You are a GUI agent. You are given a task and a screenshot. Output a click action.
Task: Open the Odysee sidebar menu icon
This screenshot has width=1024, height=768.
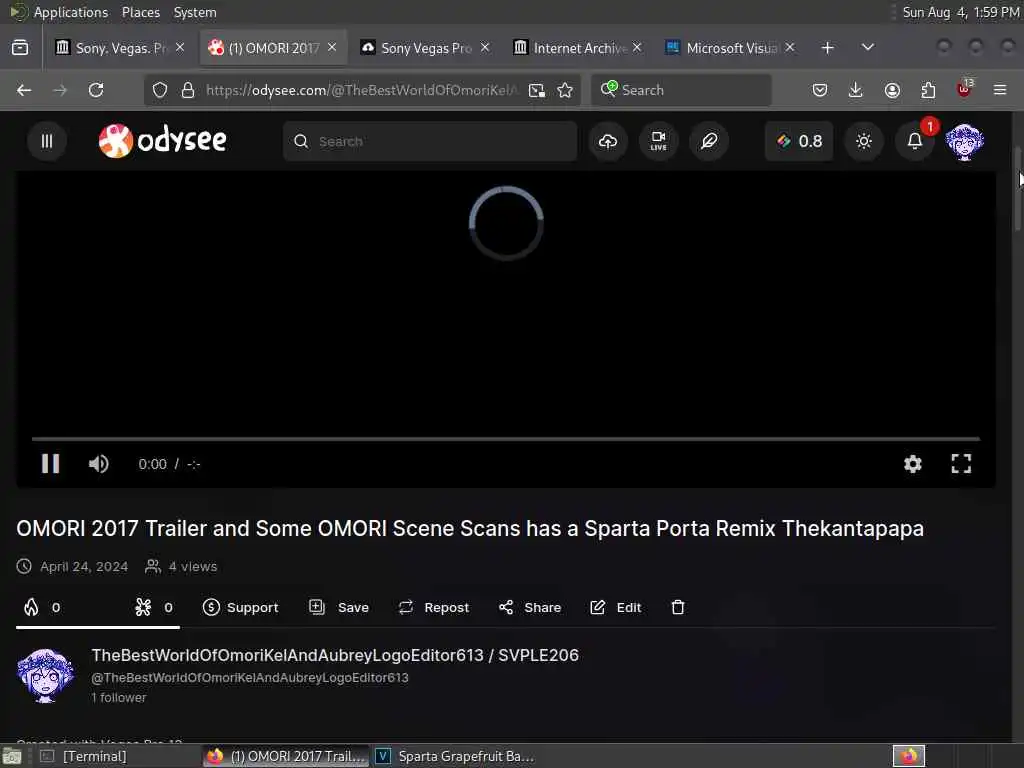point(46,141)
